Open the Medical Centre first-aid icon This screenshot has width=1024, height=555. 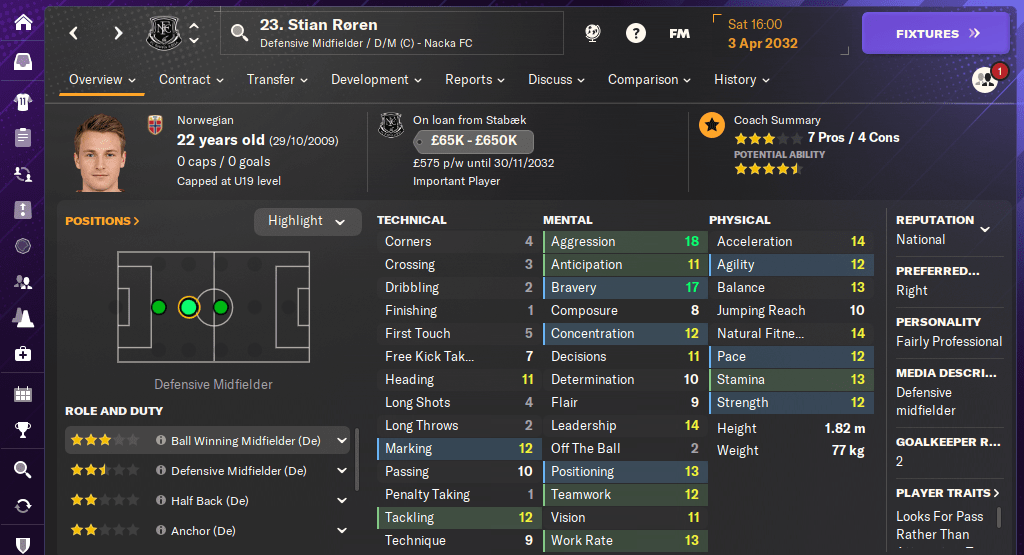coord(22,354)
